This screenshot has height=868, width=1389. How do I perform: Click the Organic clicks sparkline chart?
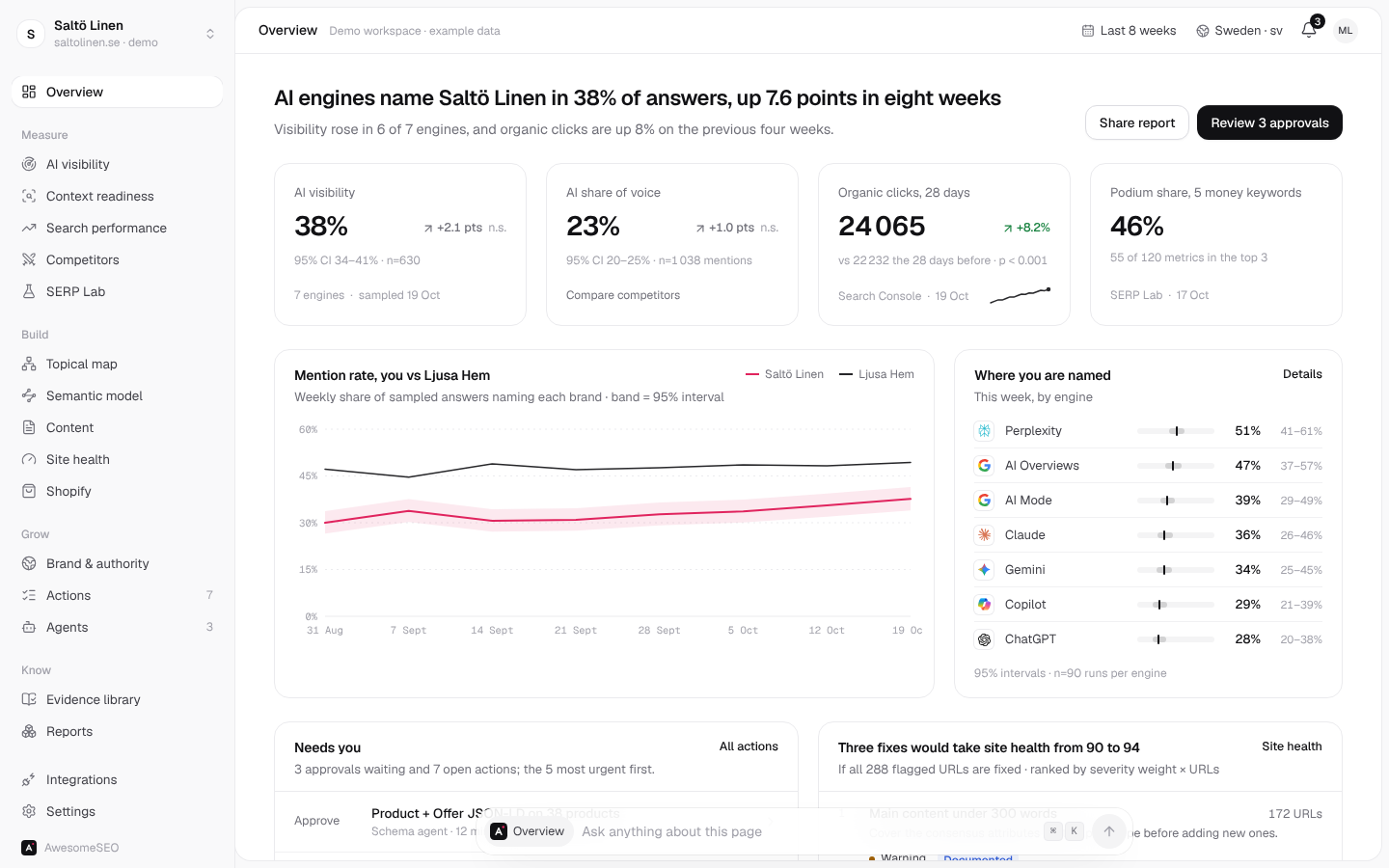click(x=1020, y=295)
